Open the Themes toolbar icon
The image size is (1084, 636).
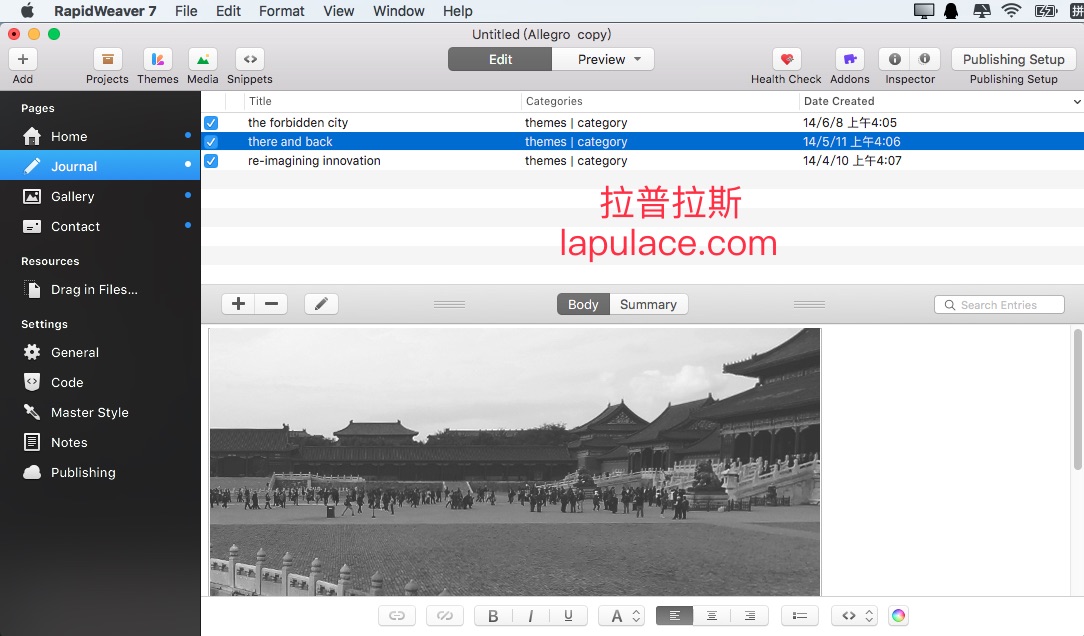tap(158, 59)
